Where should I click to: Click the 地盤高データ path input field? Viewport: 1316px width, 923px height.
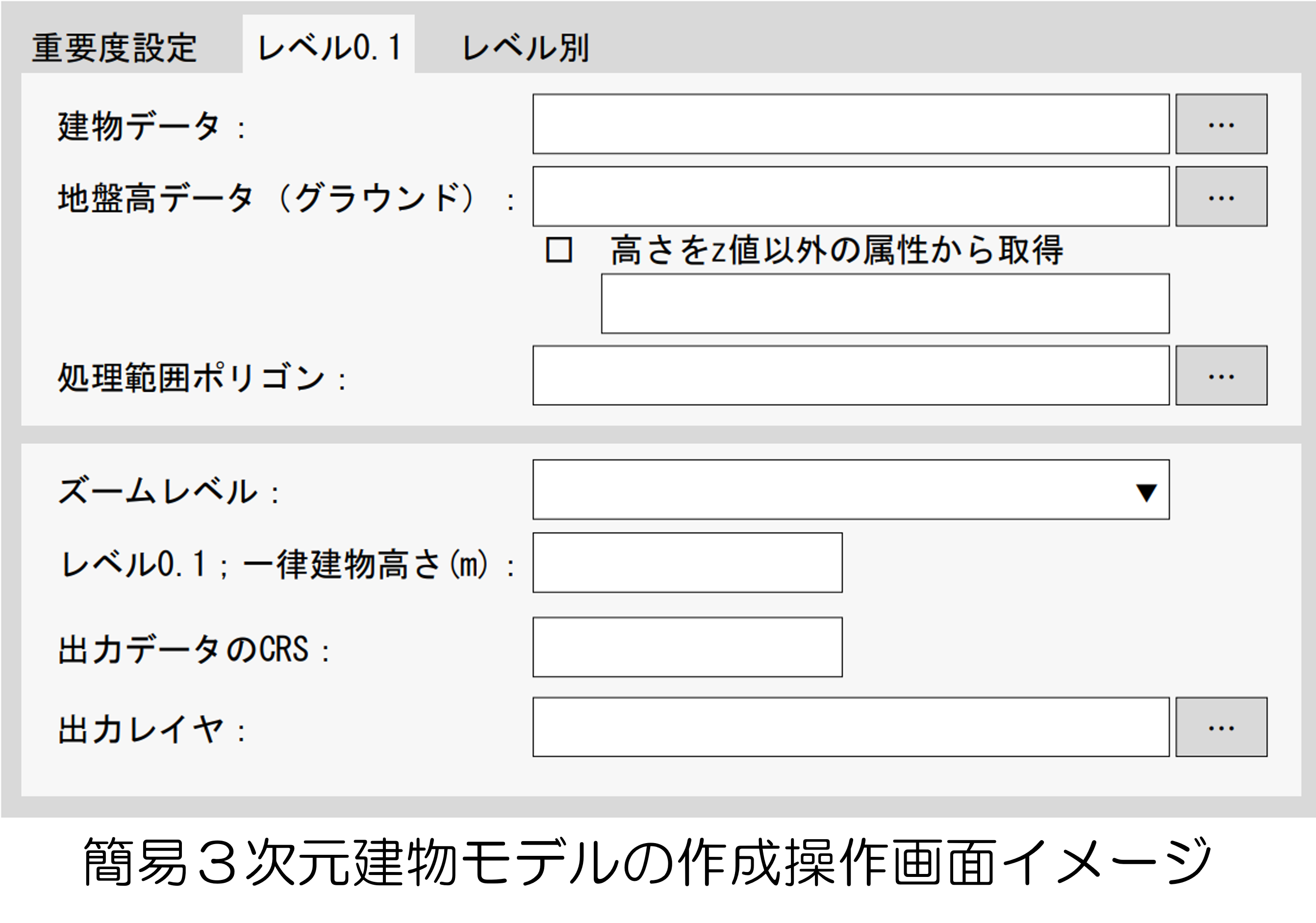(x=851, y=197)
